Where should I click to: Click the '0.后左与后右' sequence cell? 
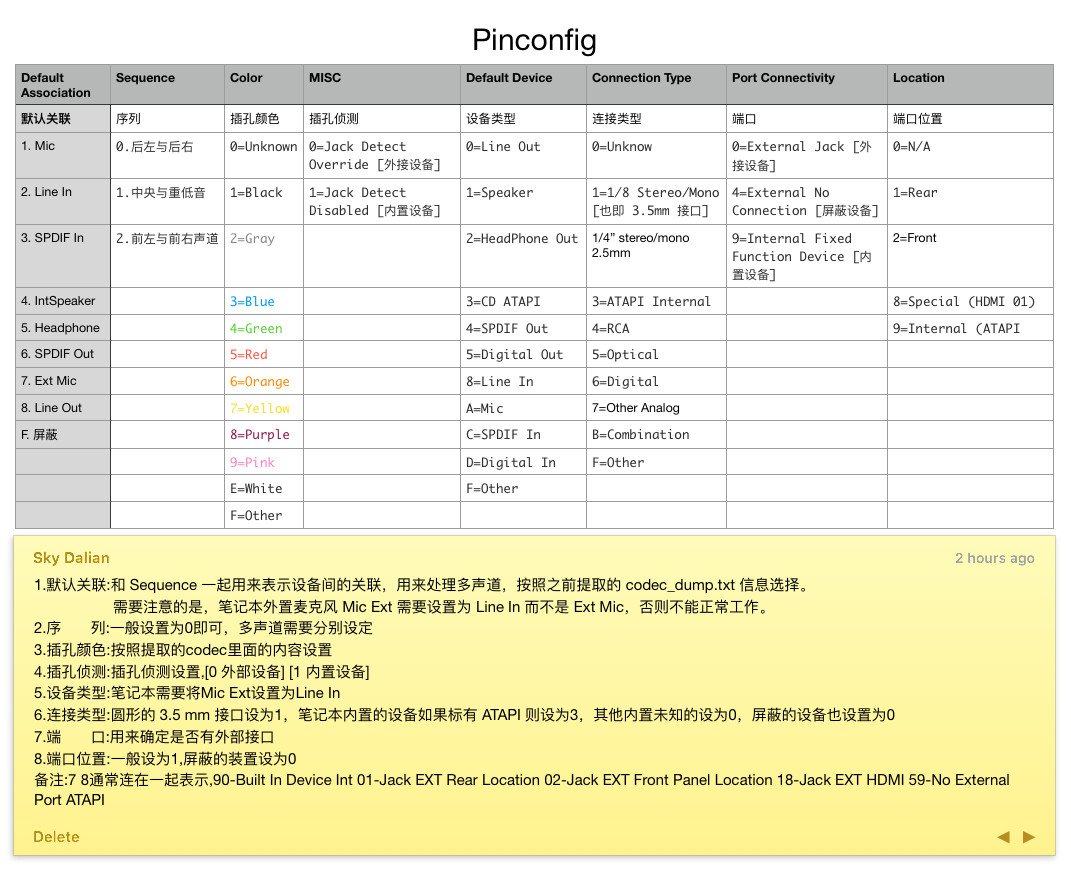click(x=167, y=156)
